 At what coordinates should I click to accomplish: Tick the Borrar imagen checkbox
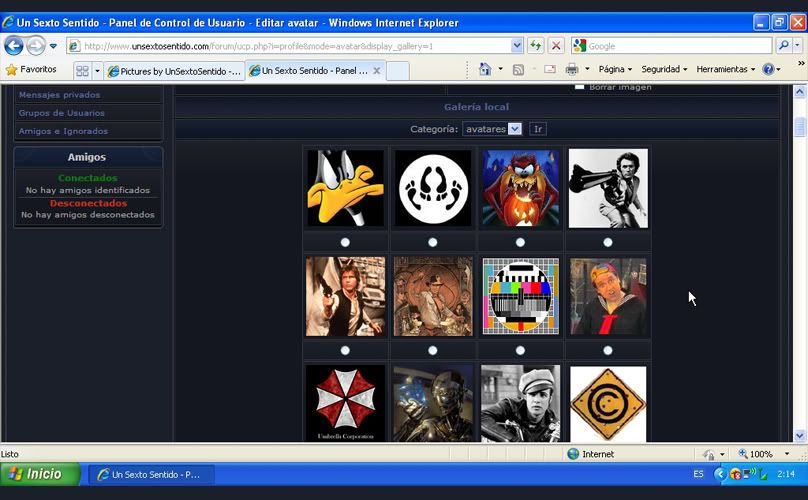[x=579, y=87]
